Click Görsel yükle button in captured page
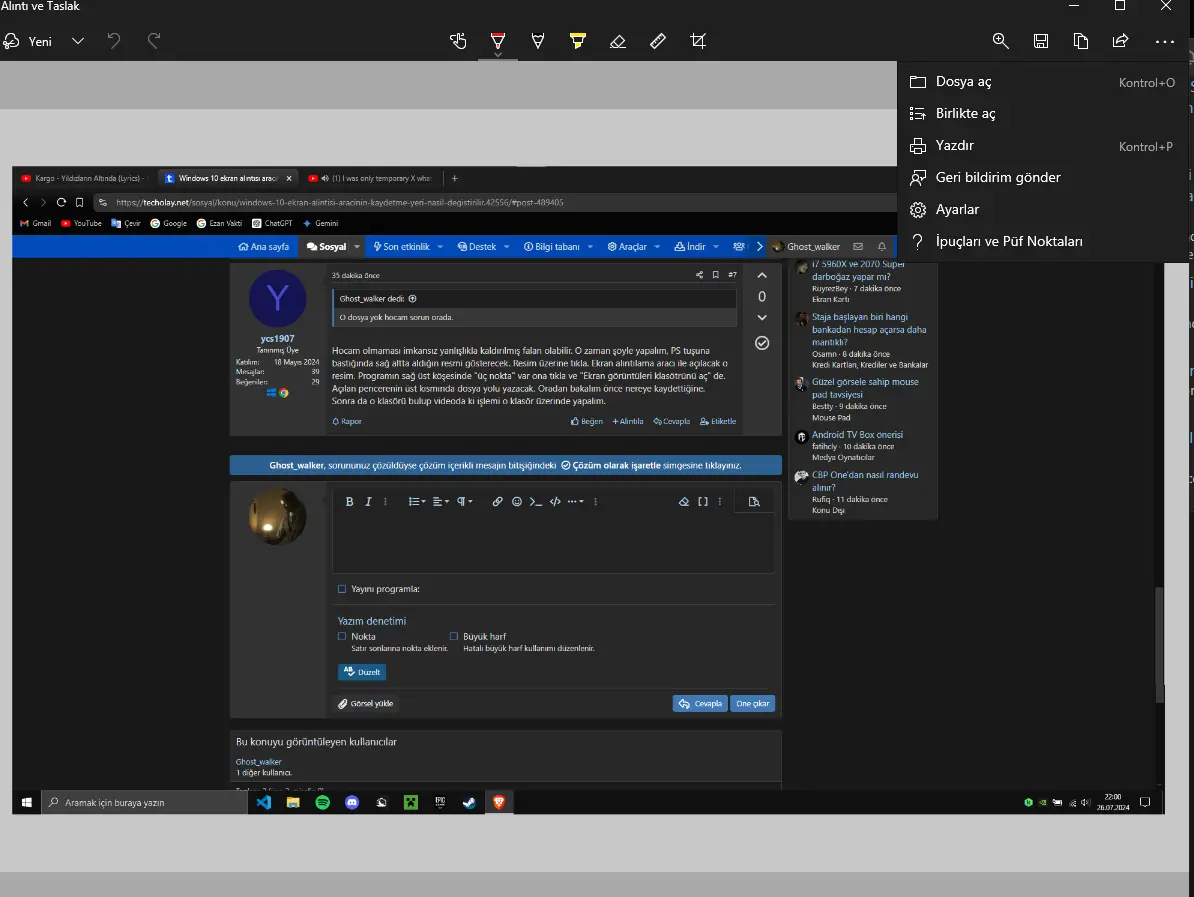The image size is (1194, 897). tap(366, 704)
